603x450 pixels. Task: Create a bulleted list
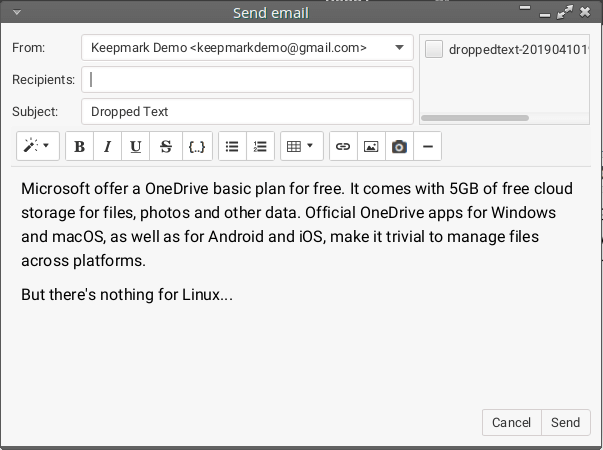[232, 146]
